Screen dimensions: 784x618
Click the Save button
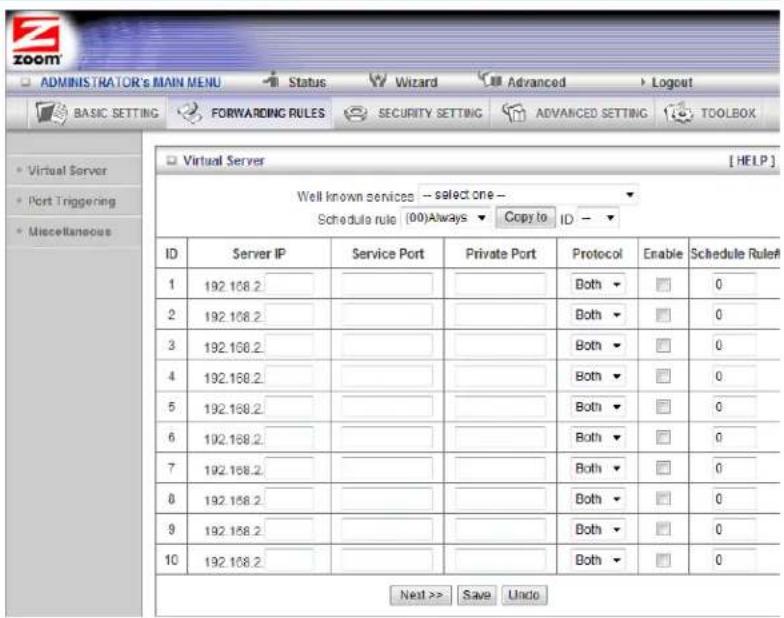pos(476,595)
